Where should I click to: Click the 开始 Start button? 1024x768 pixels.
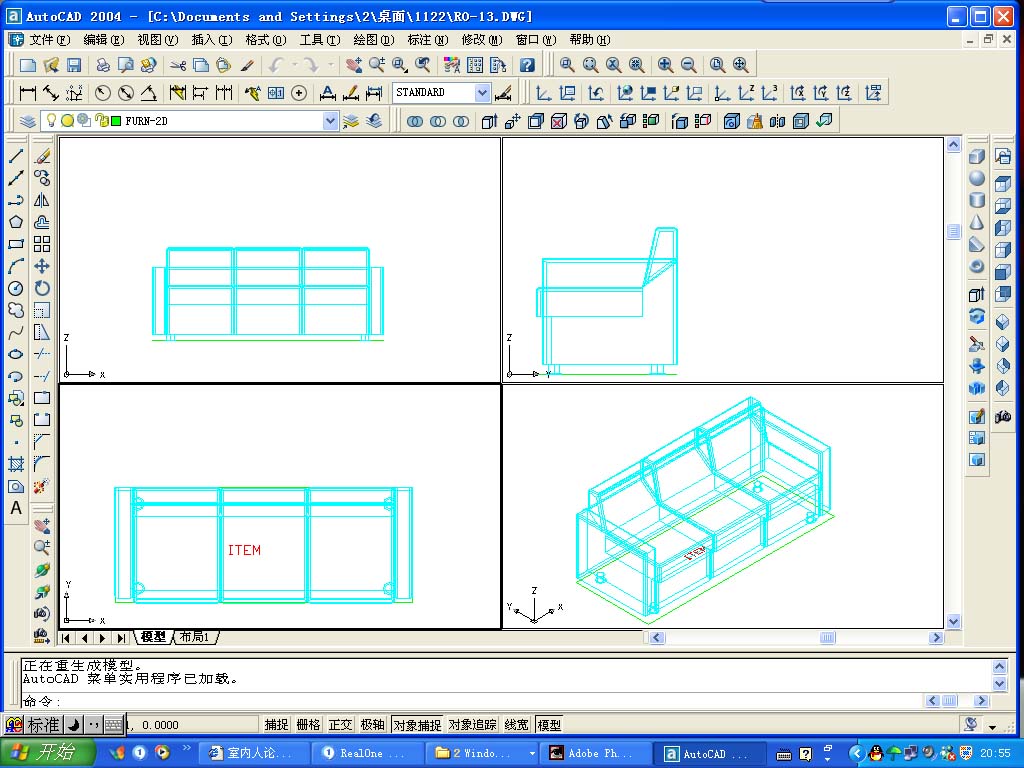coord(48,753)
